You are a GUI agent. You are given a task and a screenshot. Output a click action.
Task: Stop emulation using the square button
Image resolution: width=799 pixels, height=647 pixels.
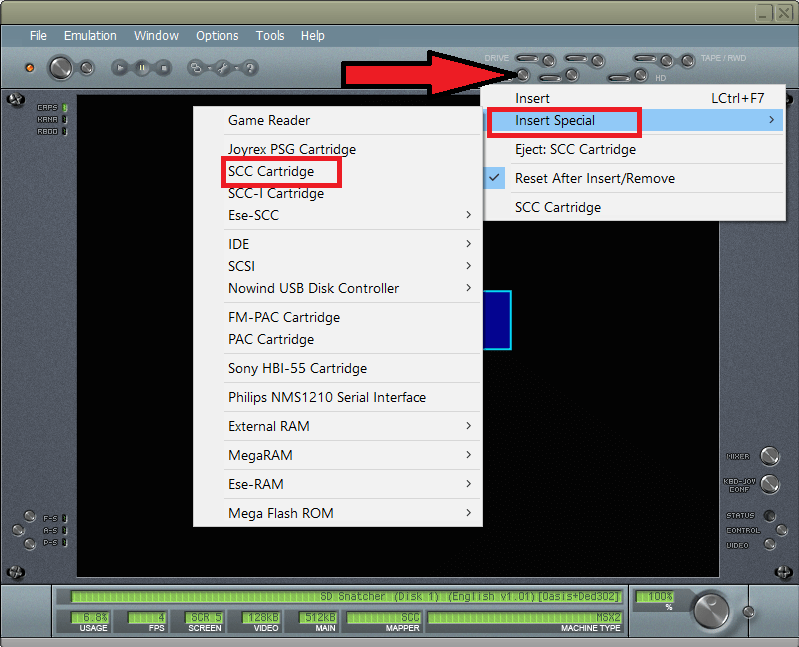click(162, 68)
